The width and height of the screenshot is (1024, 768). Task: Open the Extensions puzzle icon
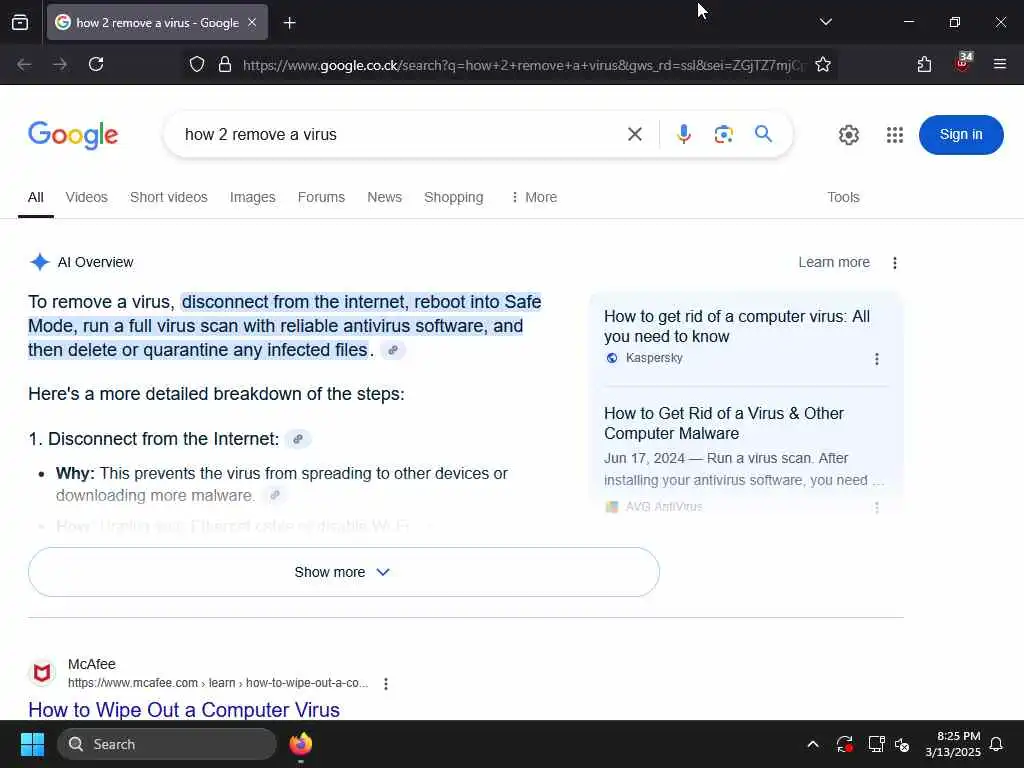pyautogui.click(x=924, y=64)
